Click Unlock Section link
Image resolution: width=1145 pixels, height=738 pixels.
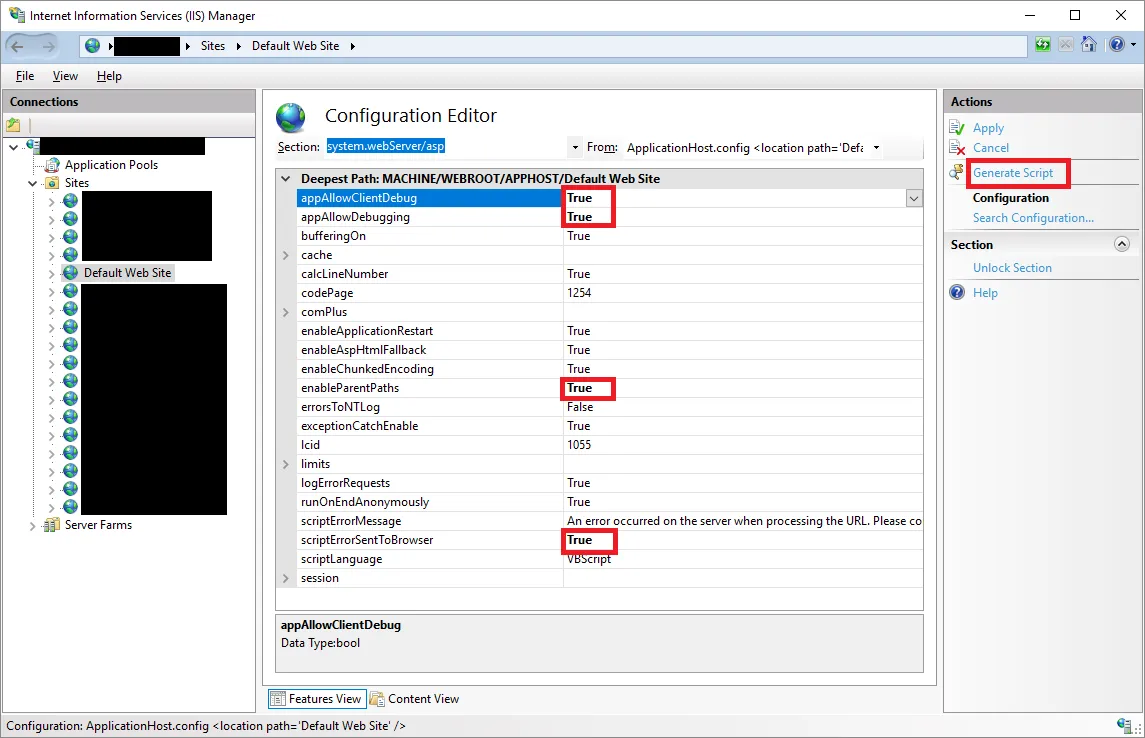coord(1012,268)
